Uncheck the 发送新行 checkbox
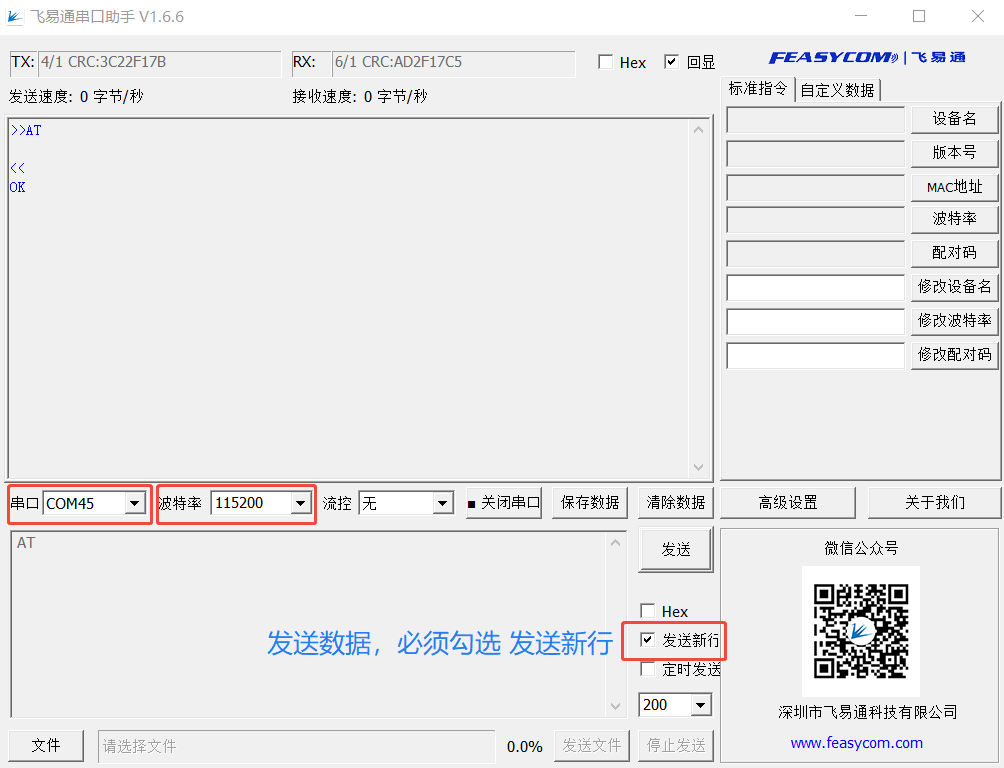1004x768 pixels. tap(648, 640)
